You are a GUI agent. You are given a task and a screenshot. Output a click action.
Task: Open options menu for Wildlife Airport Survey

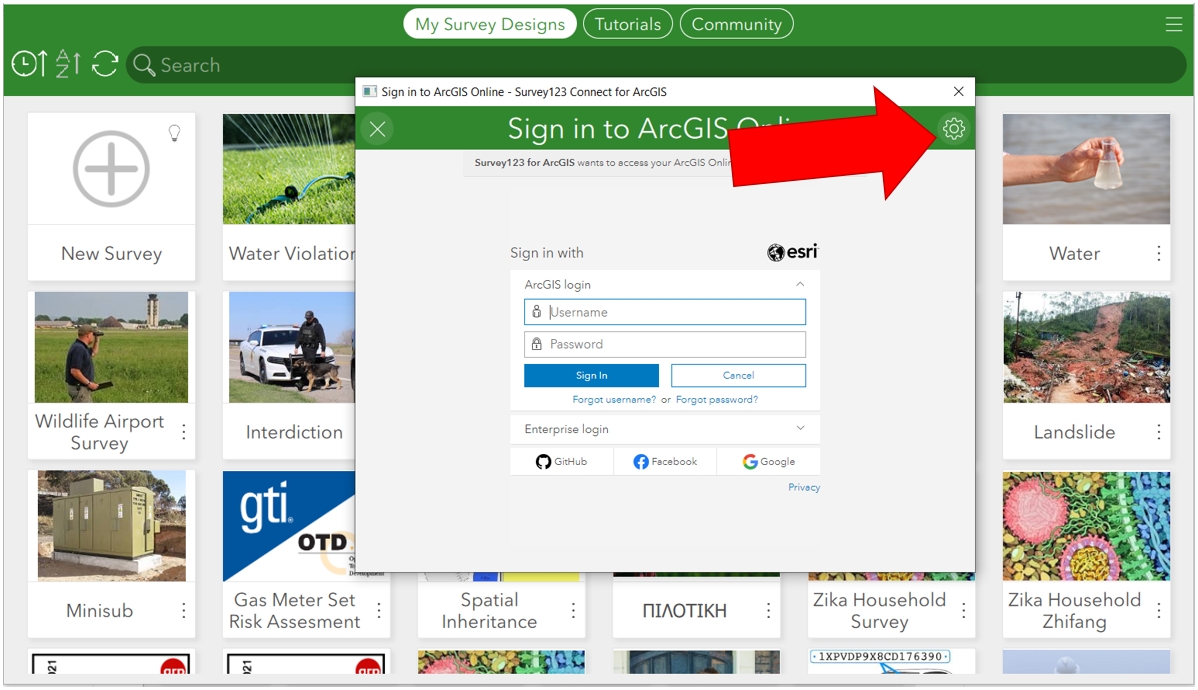[183, 432]
